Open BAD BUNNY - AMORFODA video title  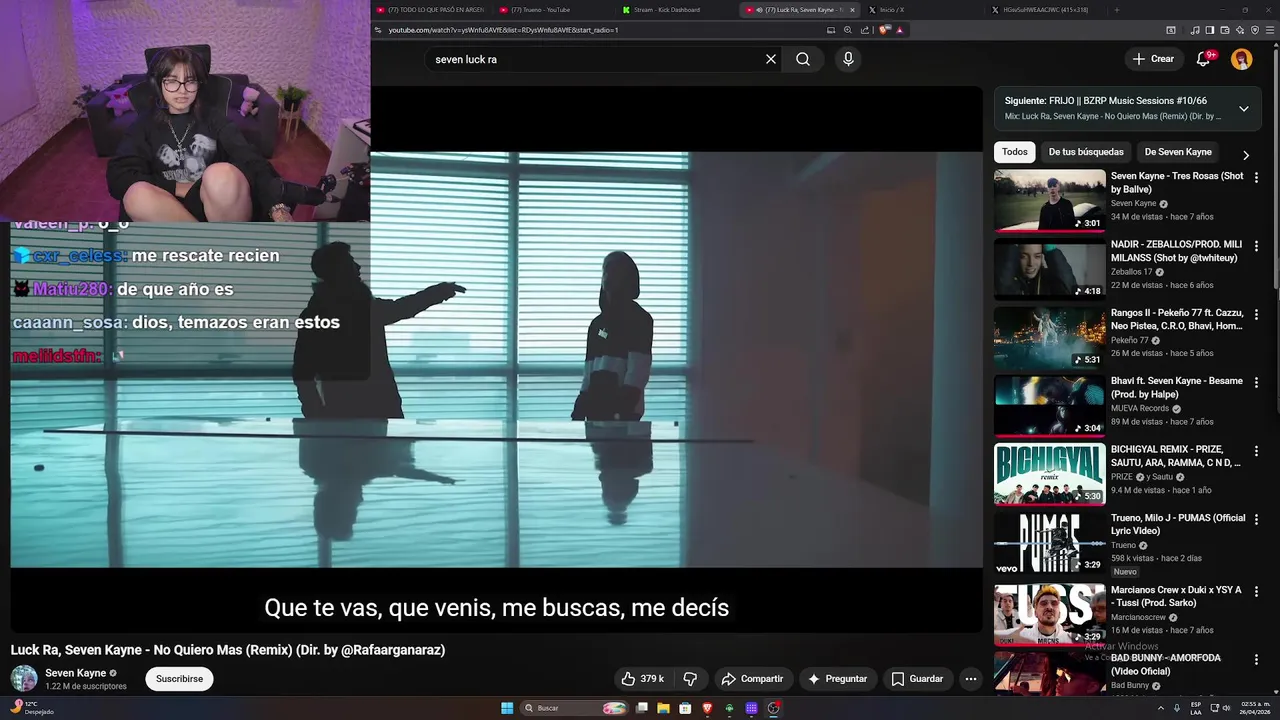click(1166, 664)
